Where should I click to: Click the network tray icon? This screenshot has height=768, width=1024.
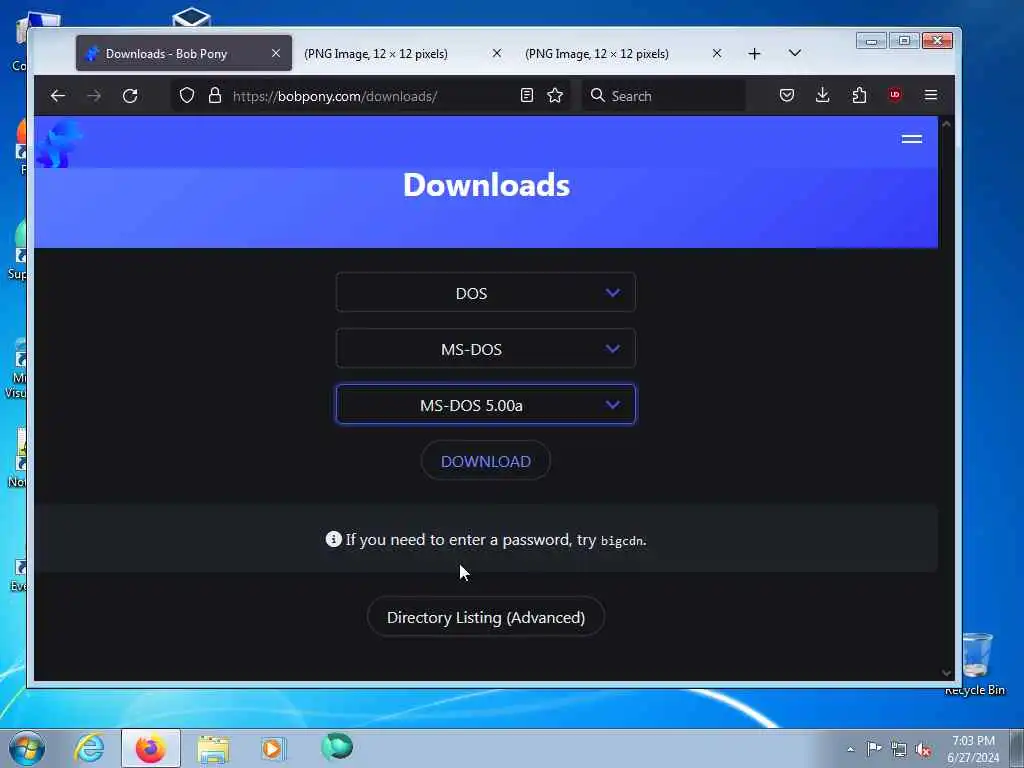pos(899,749)
